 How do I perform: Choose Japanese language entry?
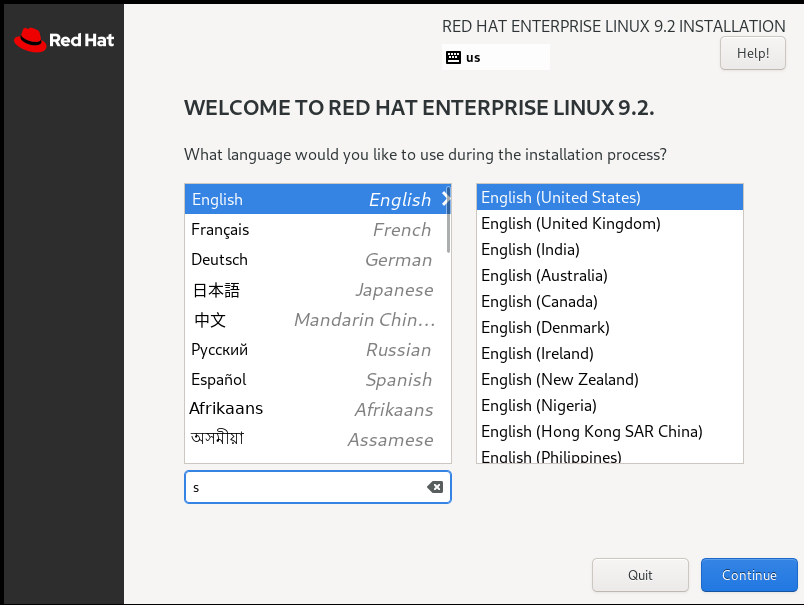click(310, 290)
